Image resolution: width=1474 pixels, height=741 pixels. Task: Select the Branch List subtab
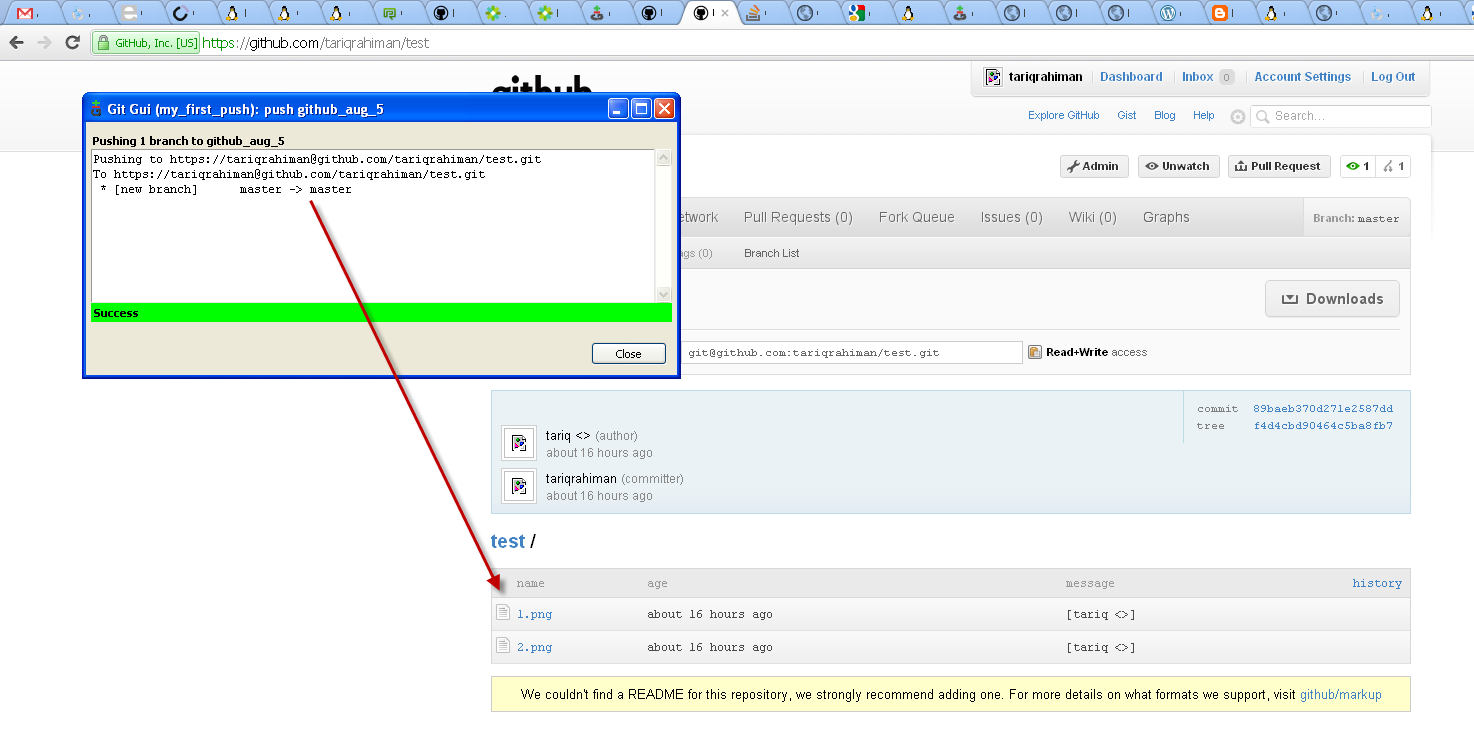pyautogui.click(x=771, y=253)
